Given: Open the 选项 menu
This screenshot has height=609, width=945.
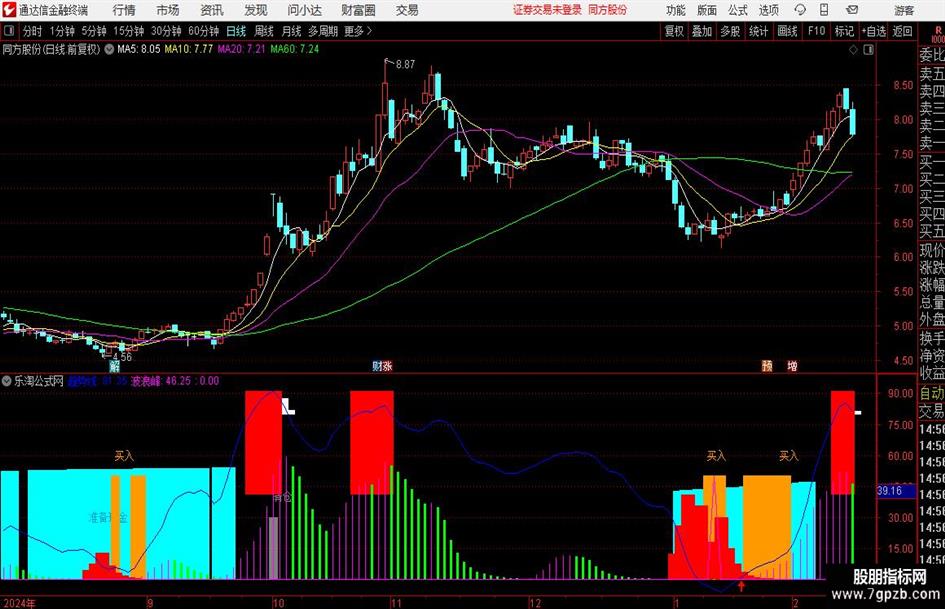Looking at the screenshot, I should click(768, 10).
